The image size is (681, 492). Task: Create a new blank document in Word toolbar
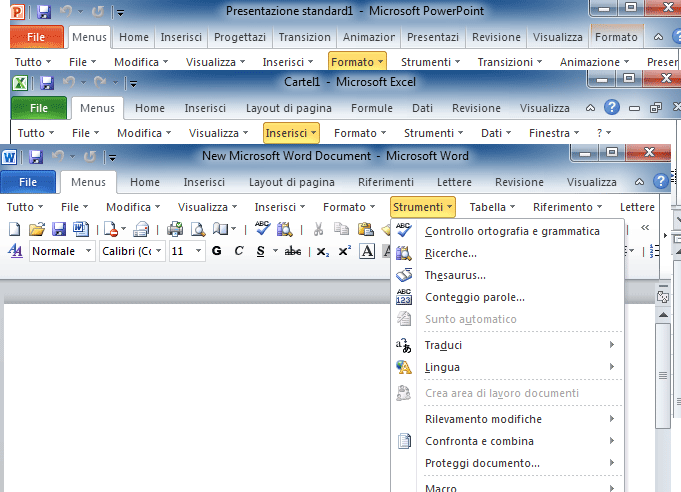(x=15, y=229)
